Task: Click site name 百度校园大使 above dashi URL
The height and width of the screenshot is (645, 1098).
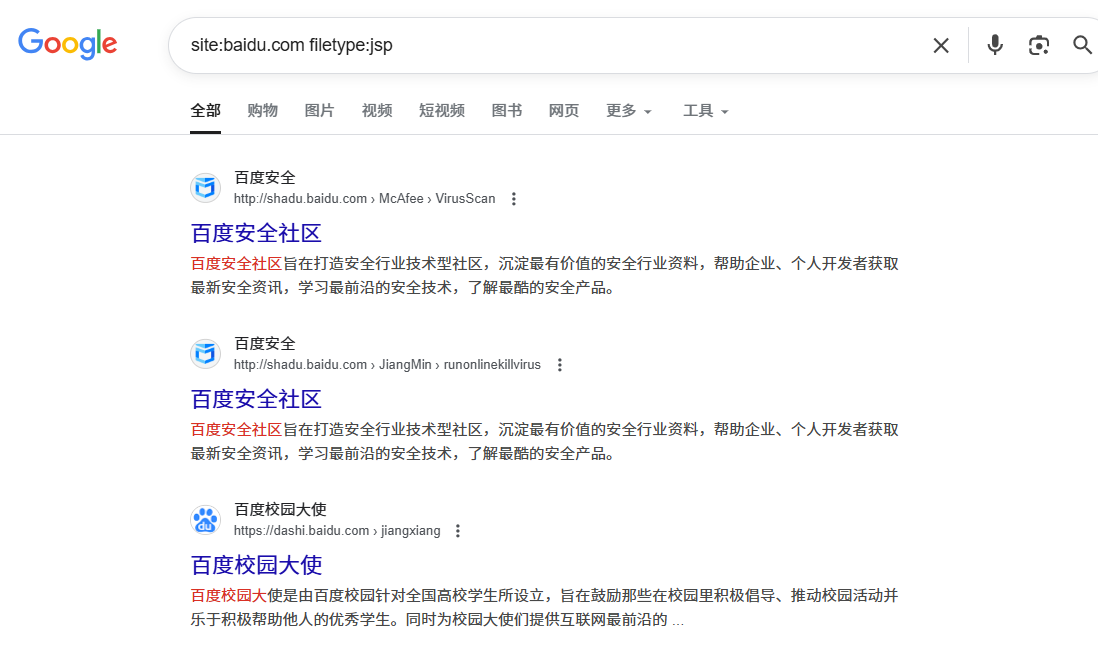Action: [x=280, y=510]
